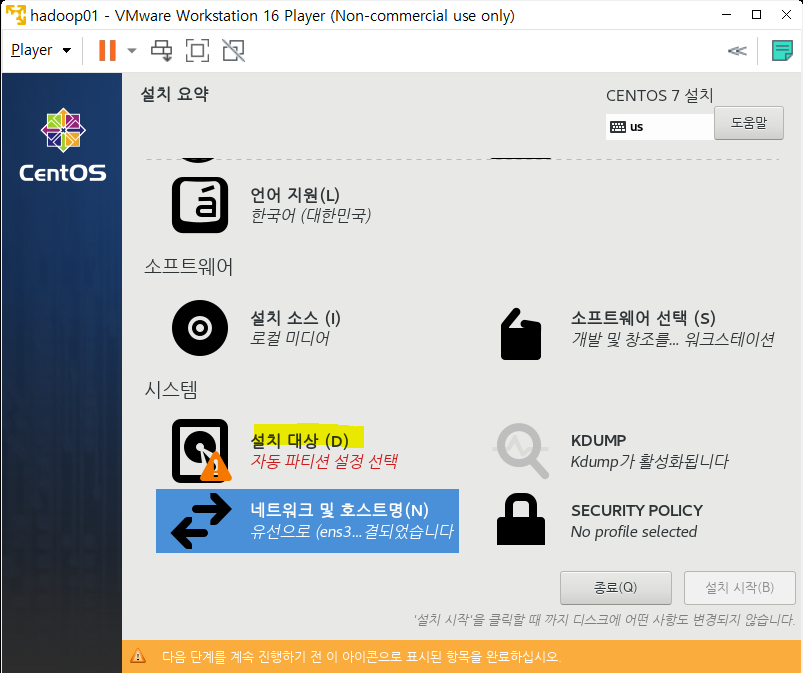Image resolution: width=803 pixels, height=673 pixels.
Task: Click text 개발 및 창조를... 워크스테이션
Action: point(672,339)
